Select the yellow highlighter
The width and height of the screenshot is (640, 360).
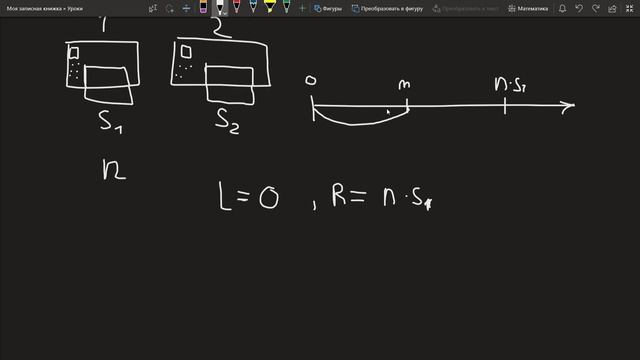269,7
